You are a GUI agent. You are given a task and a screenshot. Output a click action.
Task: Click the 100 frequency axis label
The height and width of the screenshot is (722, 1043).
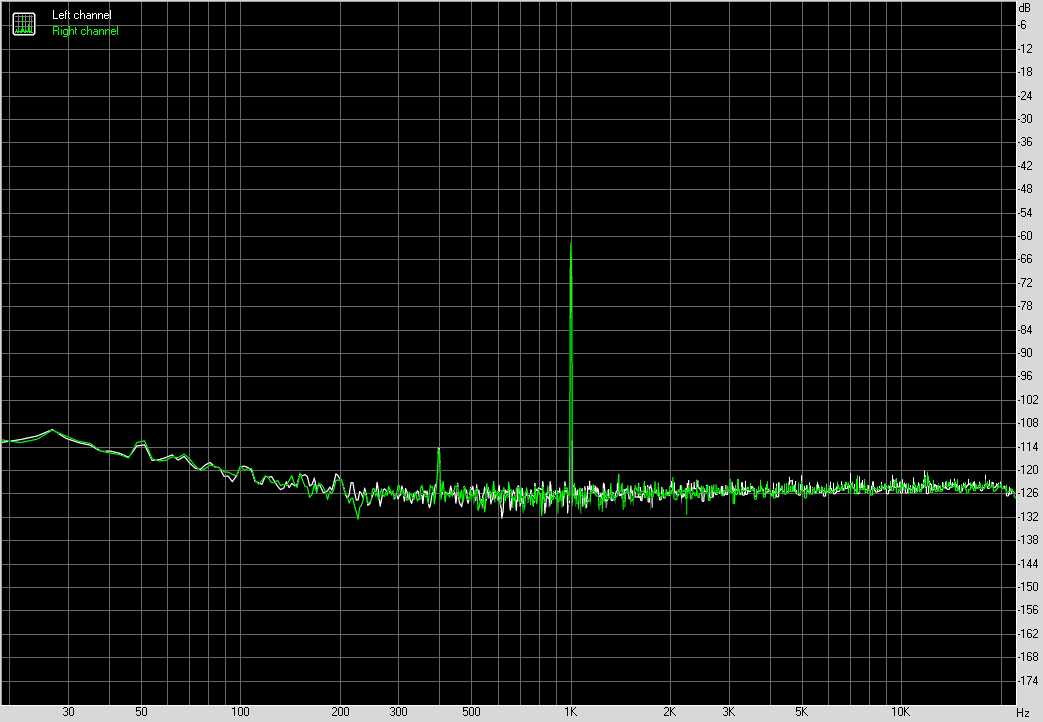(x=240, y=712)
